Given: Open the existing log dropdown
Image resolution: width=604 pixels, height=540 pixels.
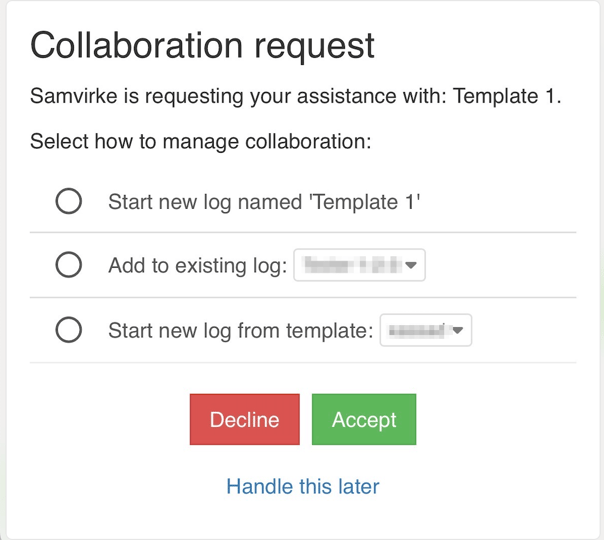Looking at the screenshot, I should click(359, 265).
